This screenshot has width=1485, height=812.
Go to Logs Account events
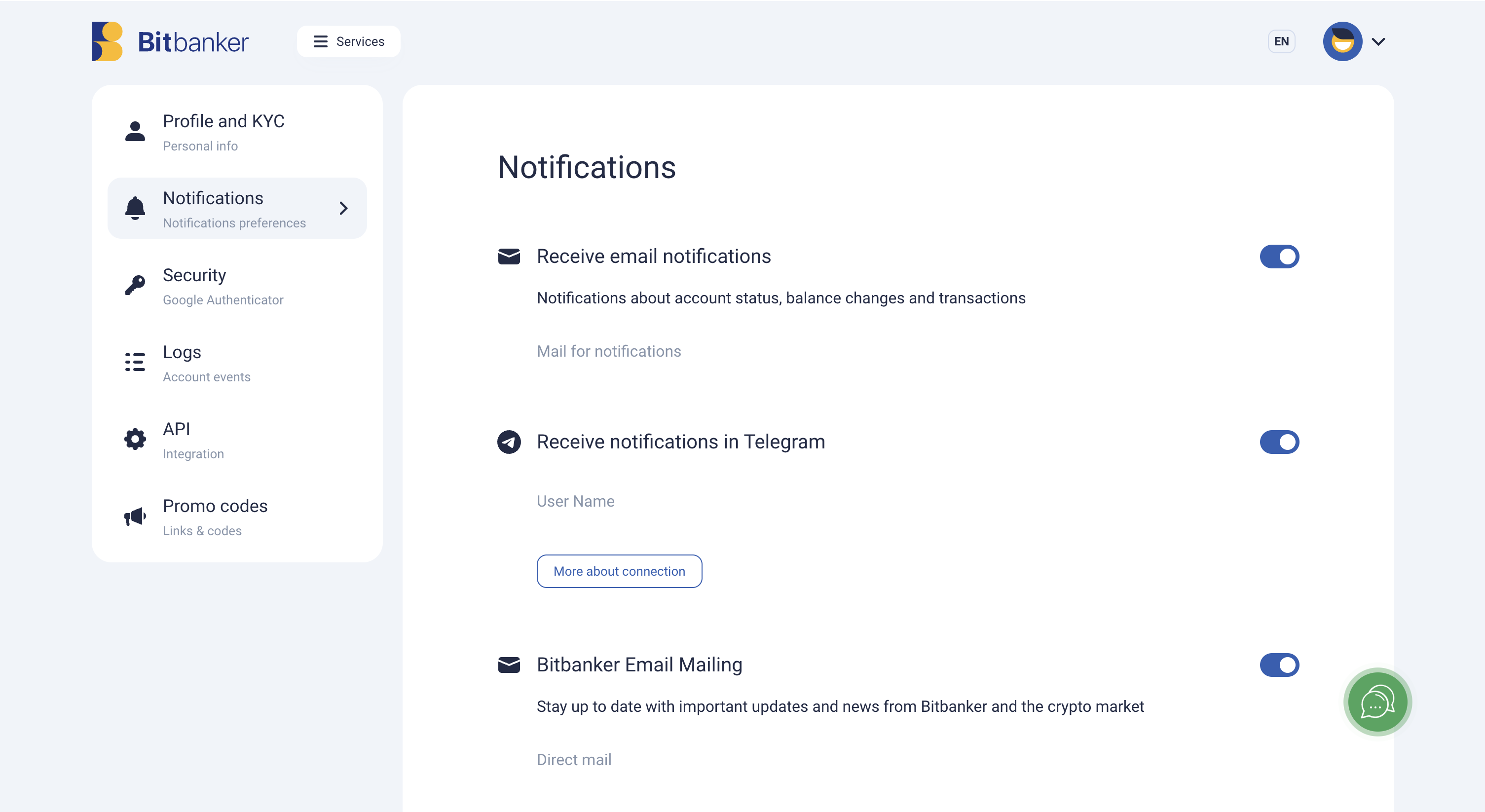(206, 363)
